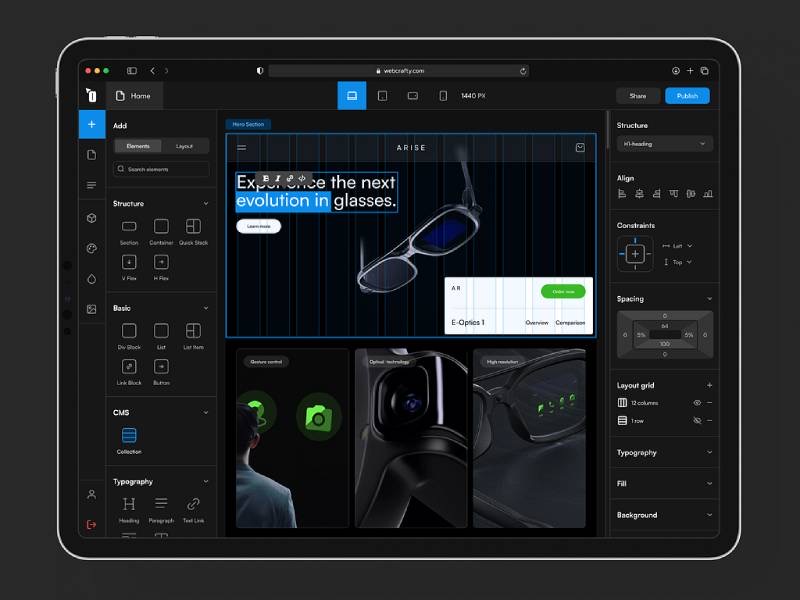Apply bold in the floating text toolbar

tap(266, 178)
